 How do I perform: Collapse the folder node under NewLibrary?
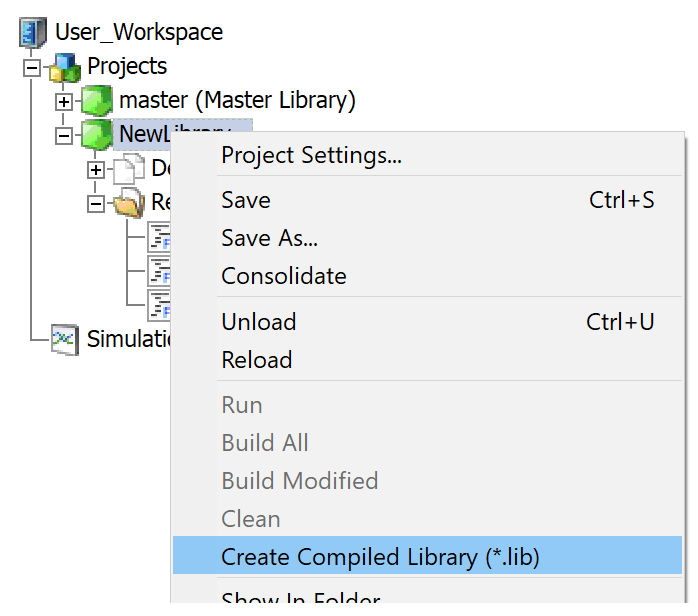click(96, 203)
